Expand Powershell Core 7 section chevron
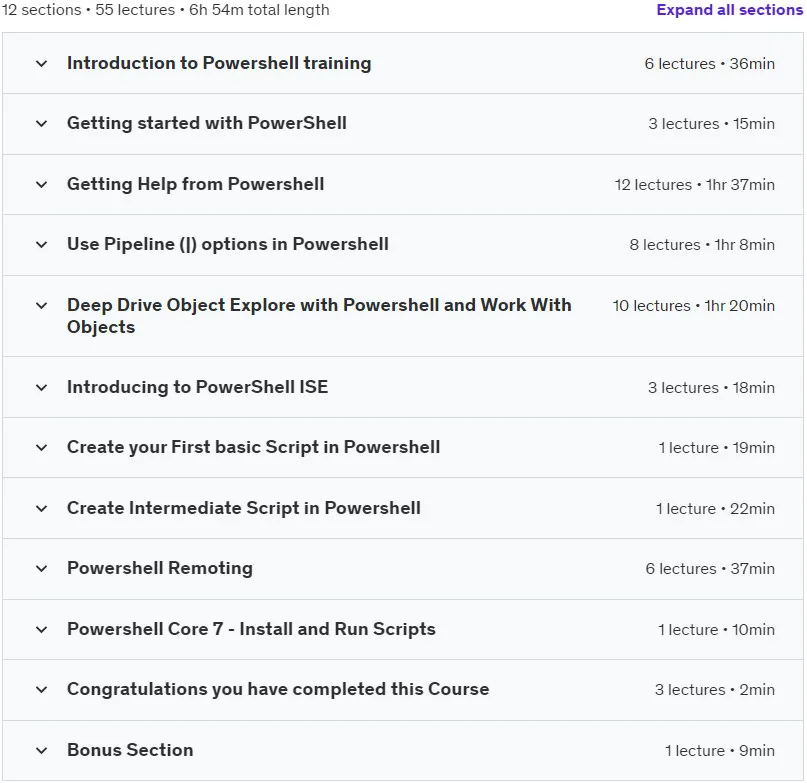The width and height of the screenshot is (807, 783). [x=42, y=630]
